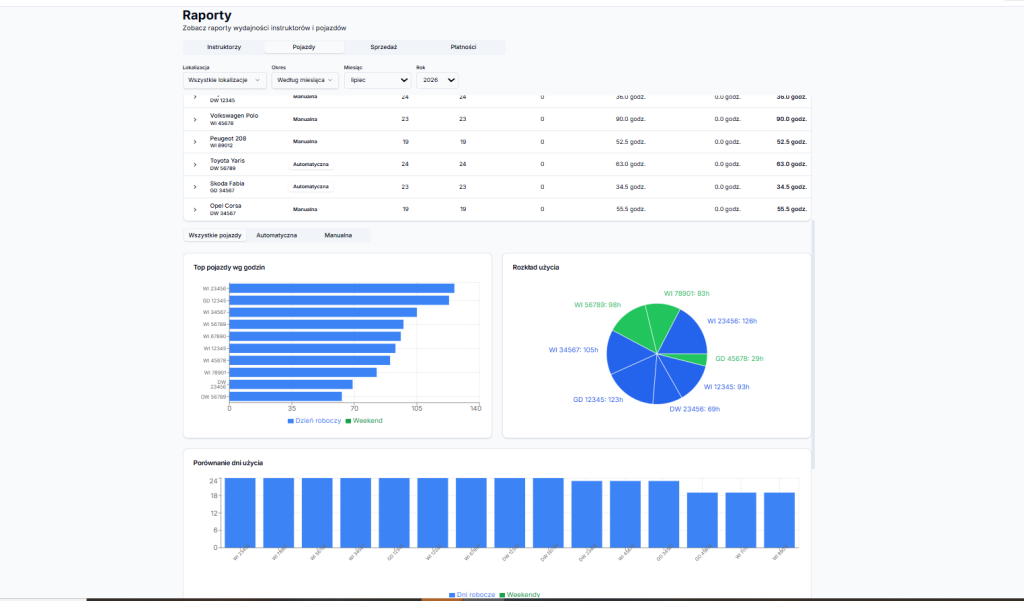Image resolution: width=1024 pixels, height=601 pixels.
Task: Expand the Skoda Fabia row chevron
Action: click(195, 187)
